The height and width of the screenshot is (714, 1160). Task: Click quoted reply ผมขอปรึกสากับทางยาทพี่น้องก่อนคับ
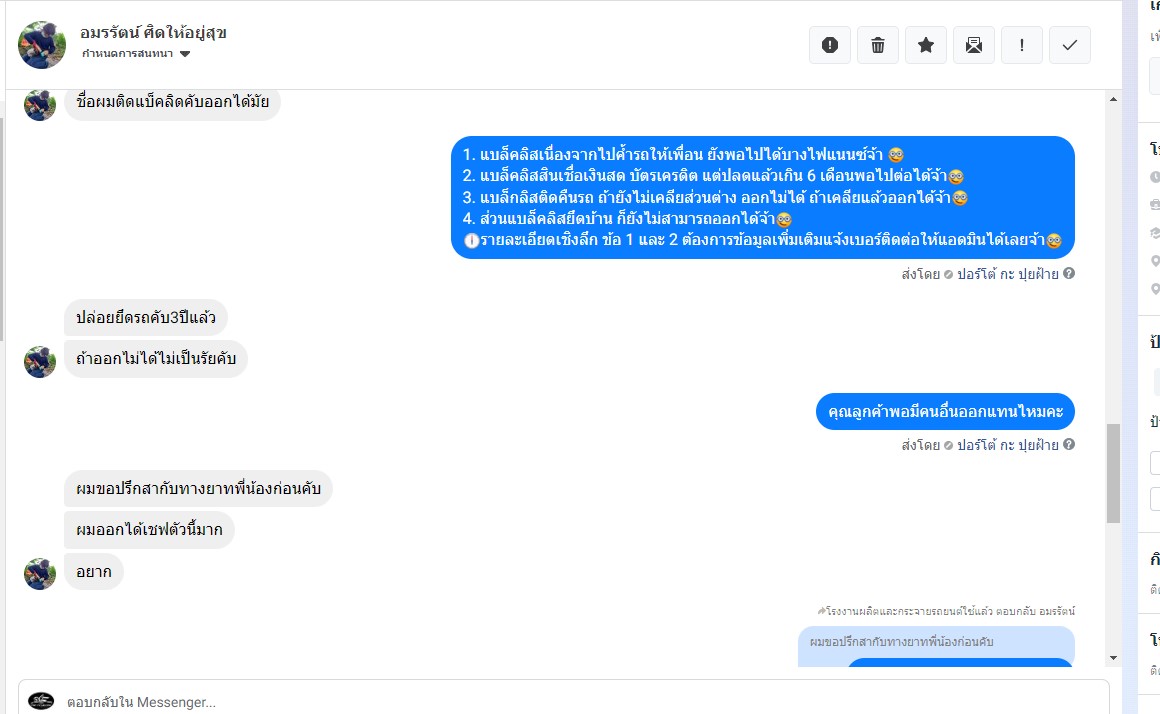coord(901,641)
